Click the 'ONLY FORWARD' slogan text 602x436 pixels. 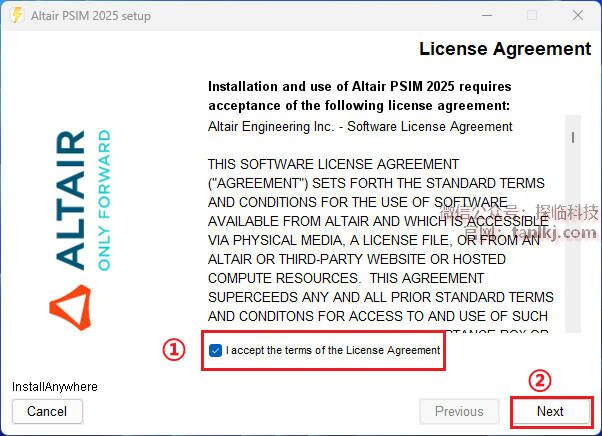coord(104,200)
